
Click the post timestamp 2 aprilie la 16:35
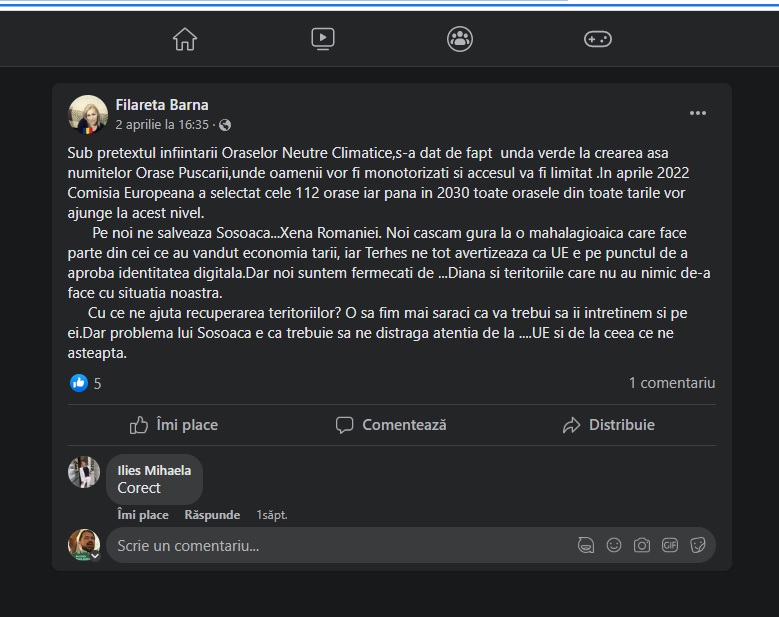click(162, 125)
